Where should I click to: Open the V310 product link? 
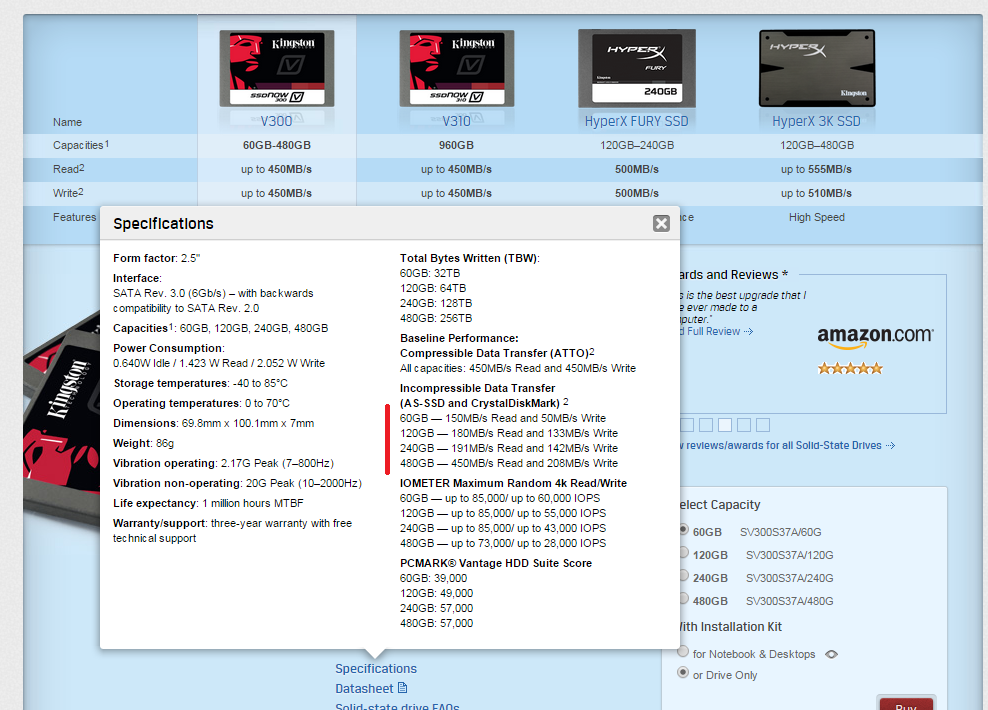(456, 121)
